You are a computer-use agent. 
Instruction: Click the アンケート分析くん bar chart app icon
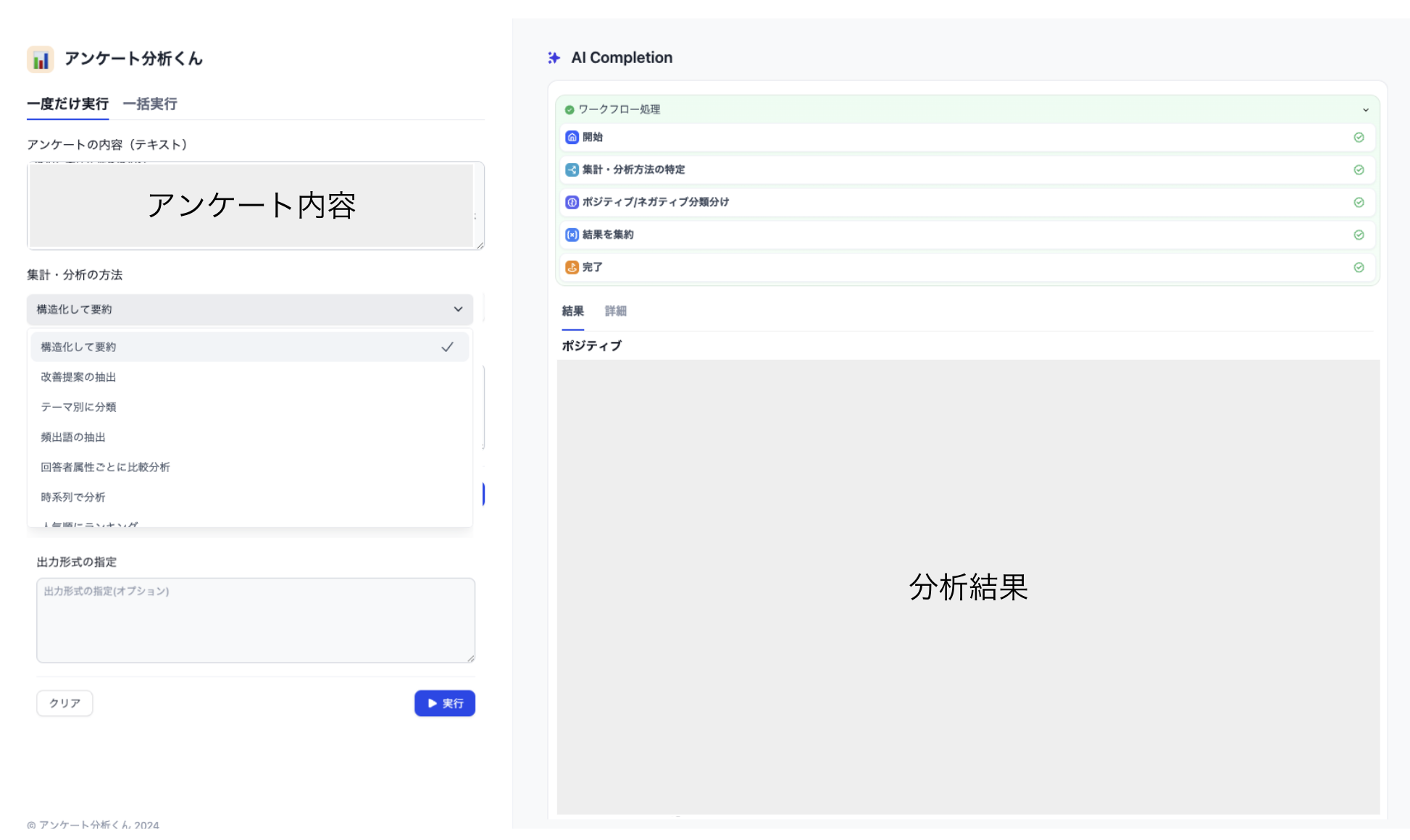(41, 59)
